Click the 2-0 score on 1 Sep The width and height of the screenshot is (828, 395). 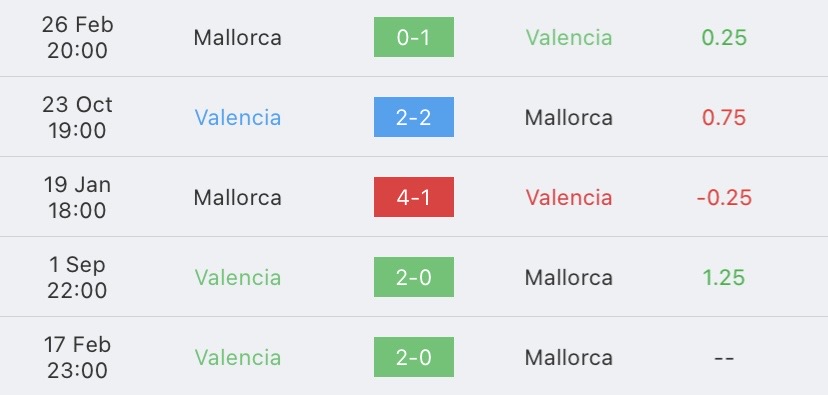(x=413, y=277)
